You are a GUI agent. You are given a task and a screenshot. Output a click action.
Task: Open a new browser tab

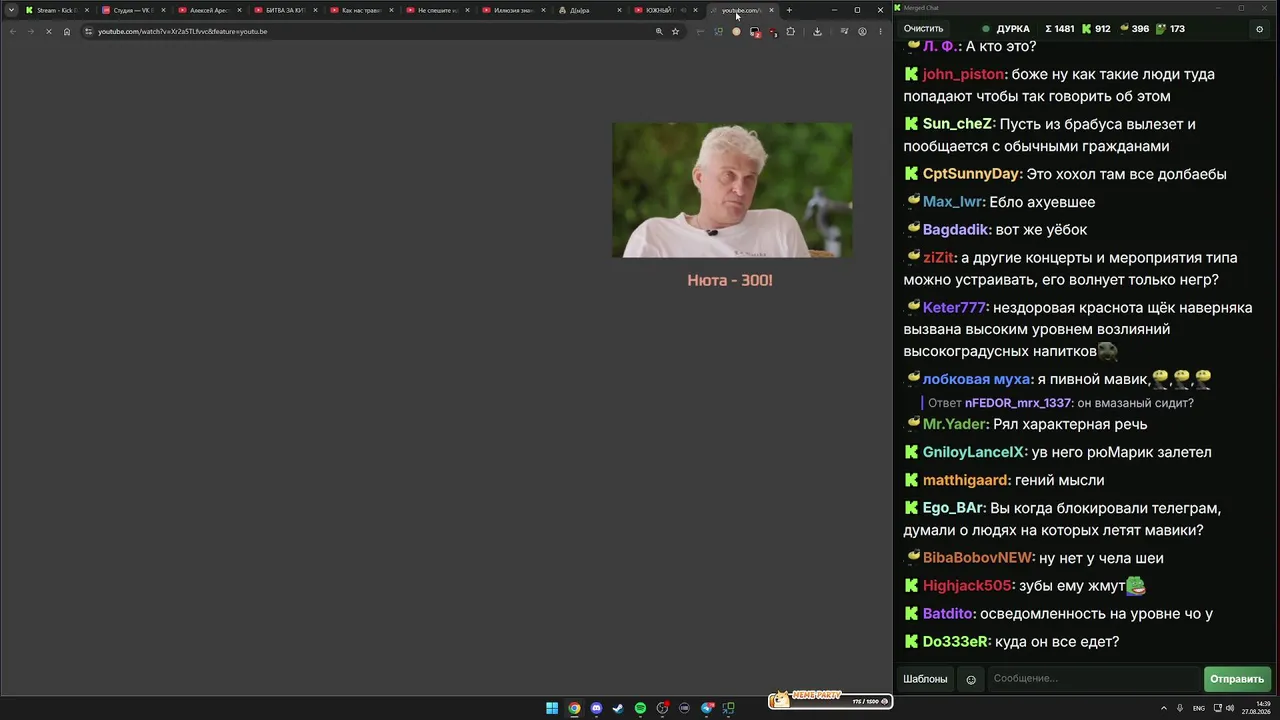789,10
